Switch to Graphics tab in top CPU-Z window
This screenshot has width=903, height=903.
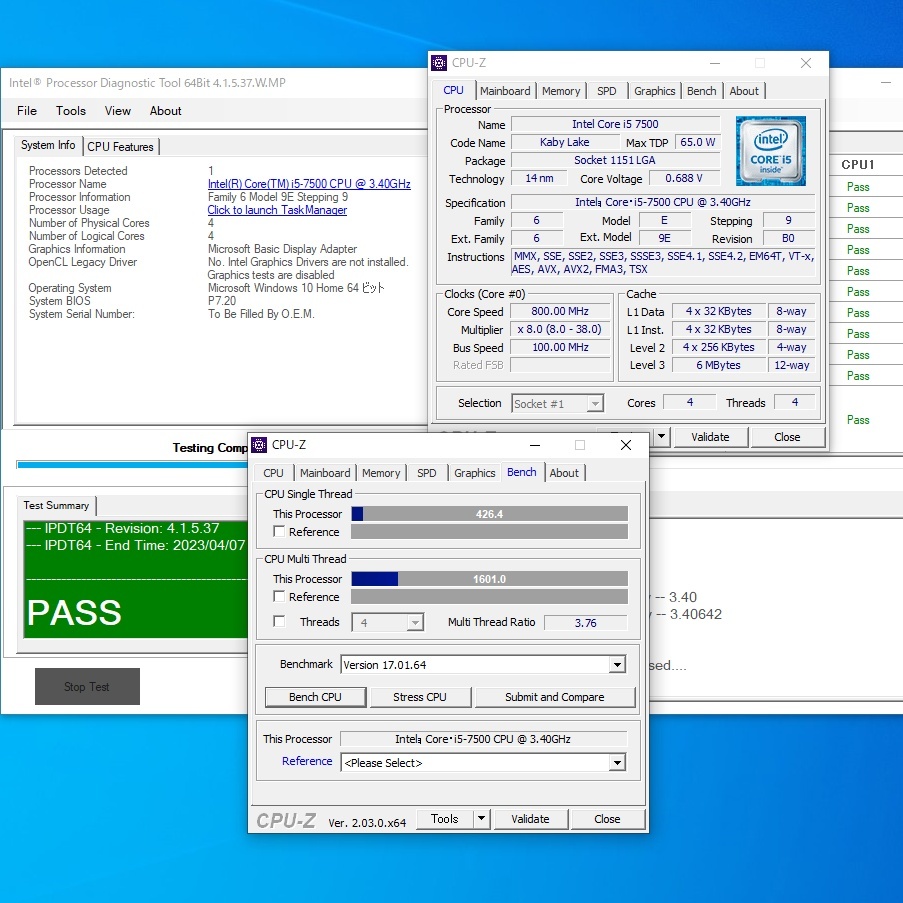point(654,91)
